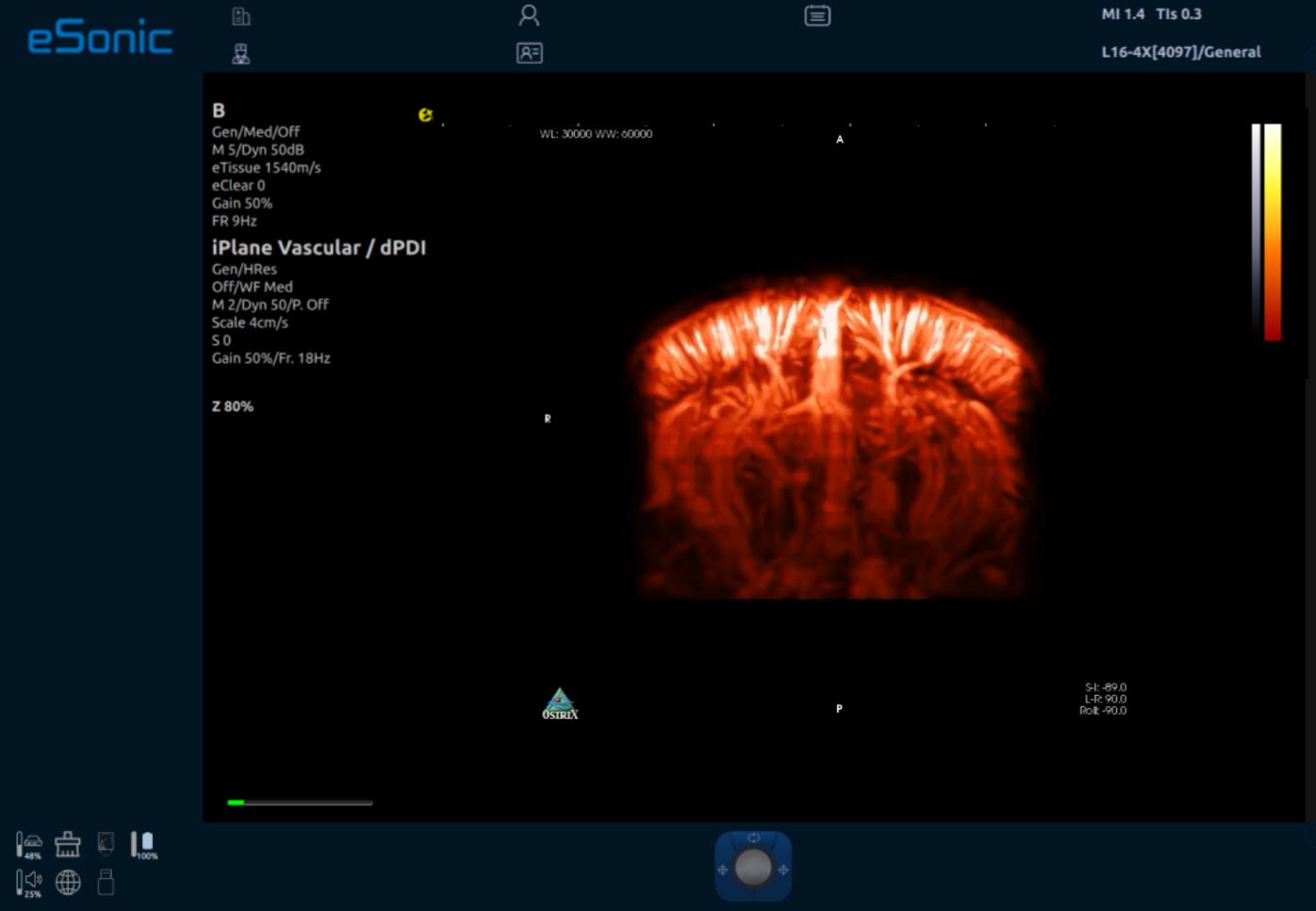The image size is (1316, 911).
Task: Click the USB drive status icon
Action: 106,883
